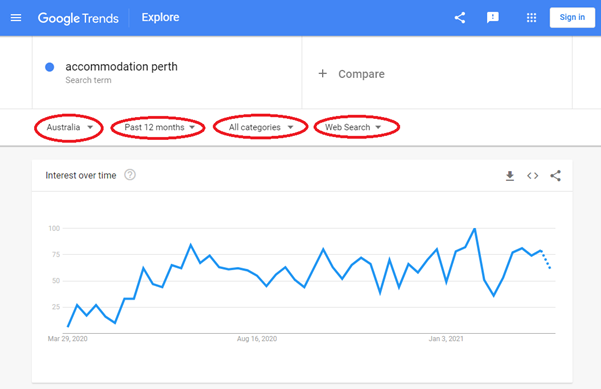Click the share icon in header
601x389 pixels.
pos(460,18)
